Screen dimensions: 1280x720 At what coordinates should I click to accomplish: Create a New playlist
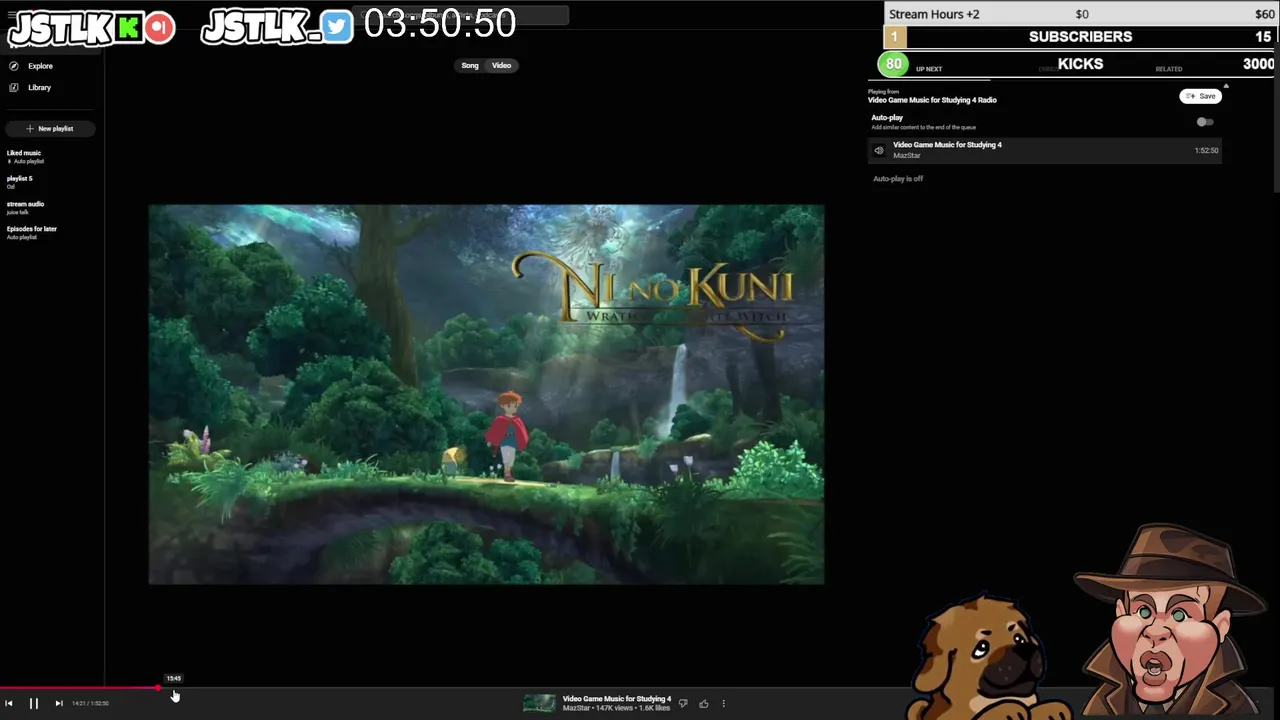coord(50,128)
